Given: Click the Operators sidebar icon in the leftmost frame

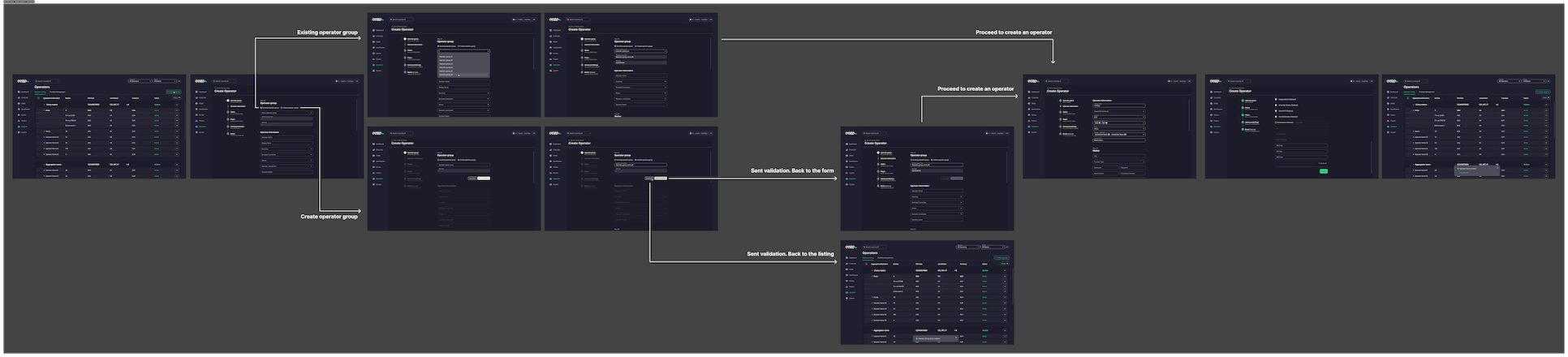Looking at the screenshot, I should 19,127.
